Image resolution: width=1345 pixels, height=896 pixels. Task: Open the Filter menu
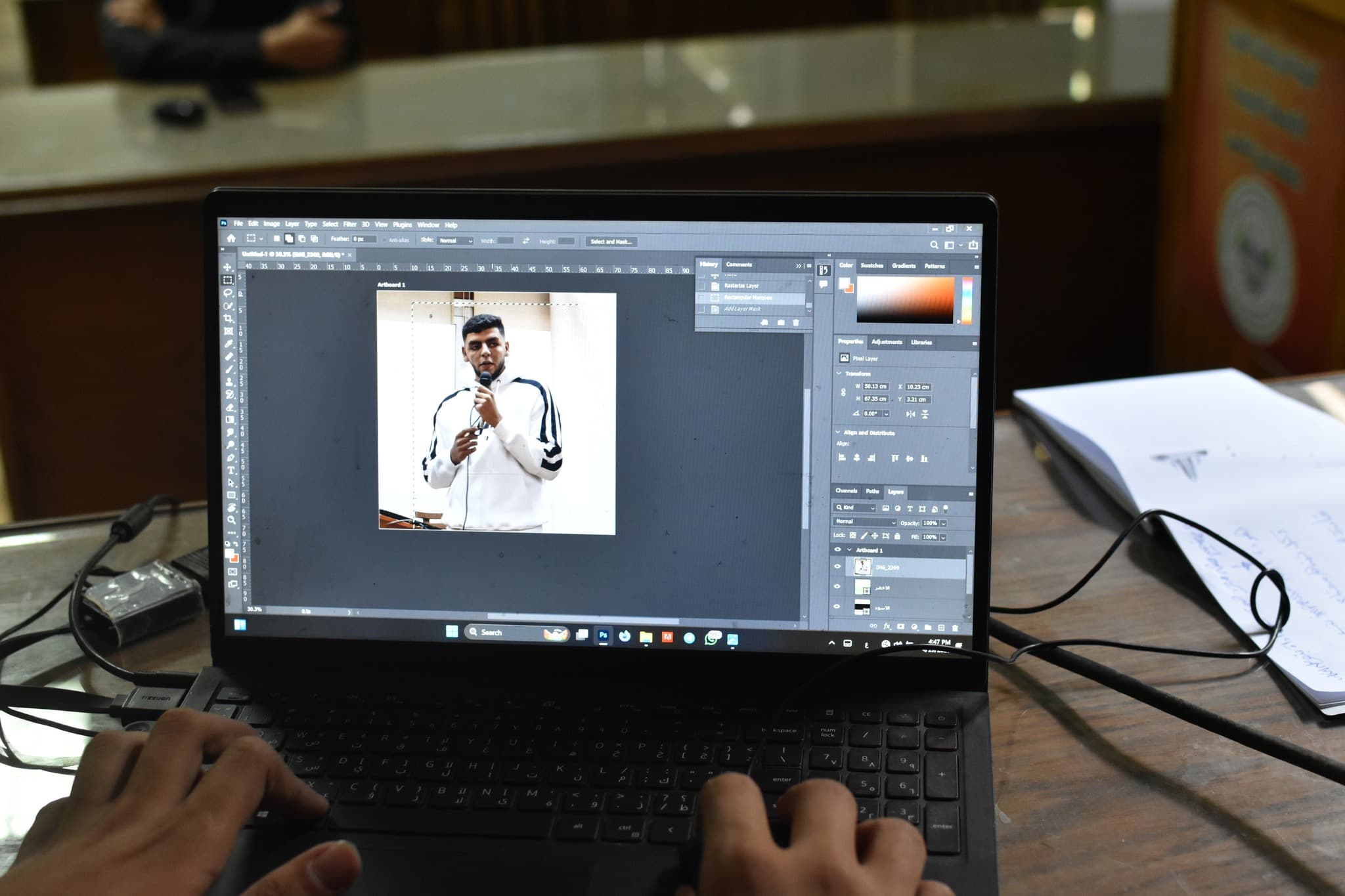click(349, 224)
